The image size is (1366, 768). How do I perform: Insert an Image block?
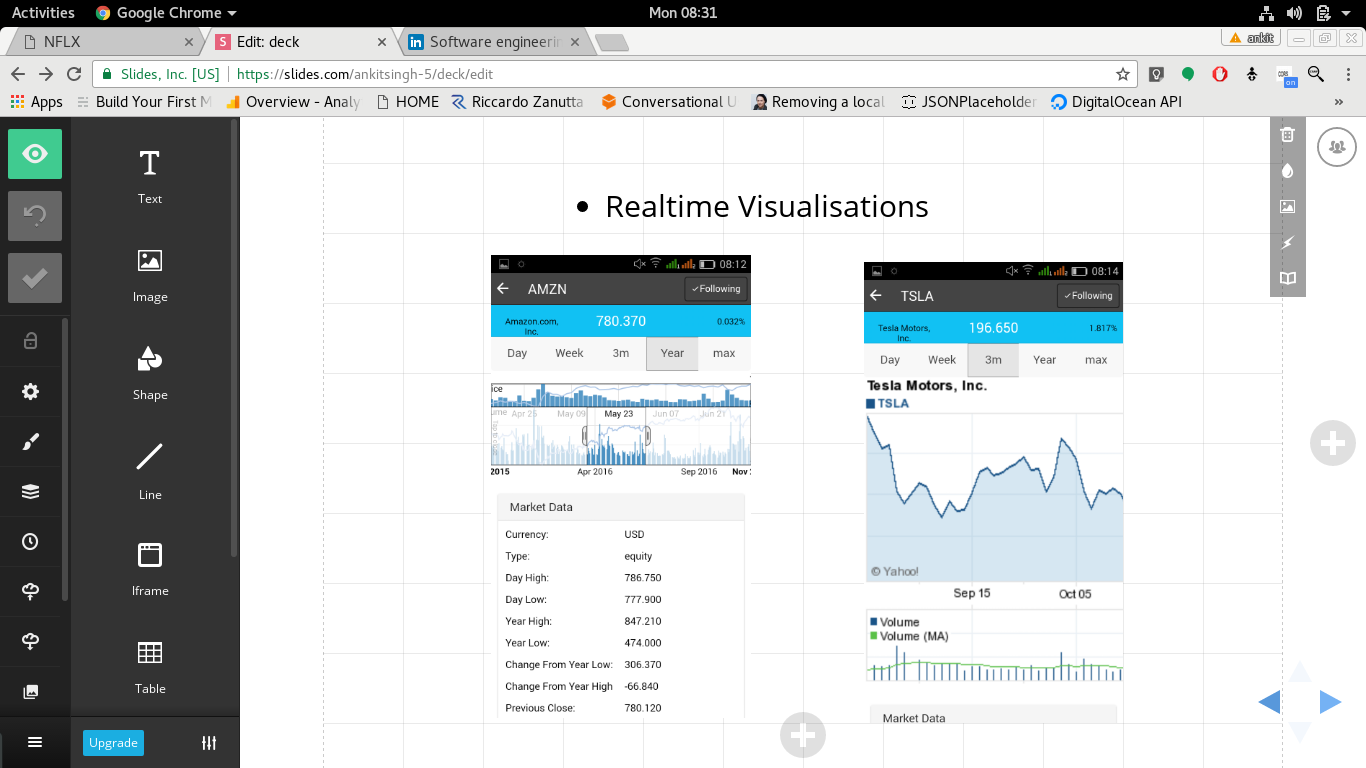point(150,275)
